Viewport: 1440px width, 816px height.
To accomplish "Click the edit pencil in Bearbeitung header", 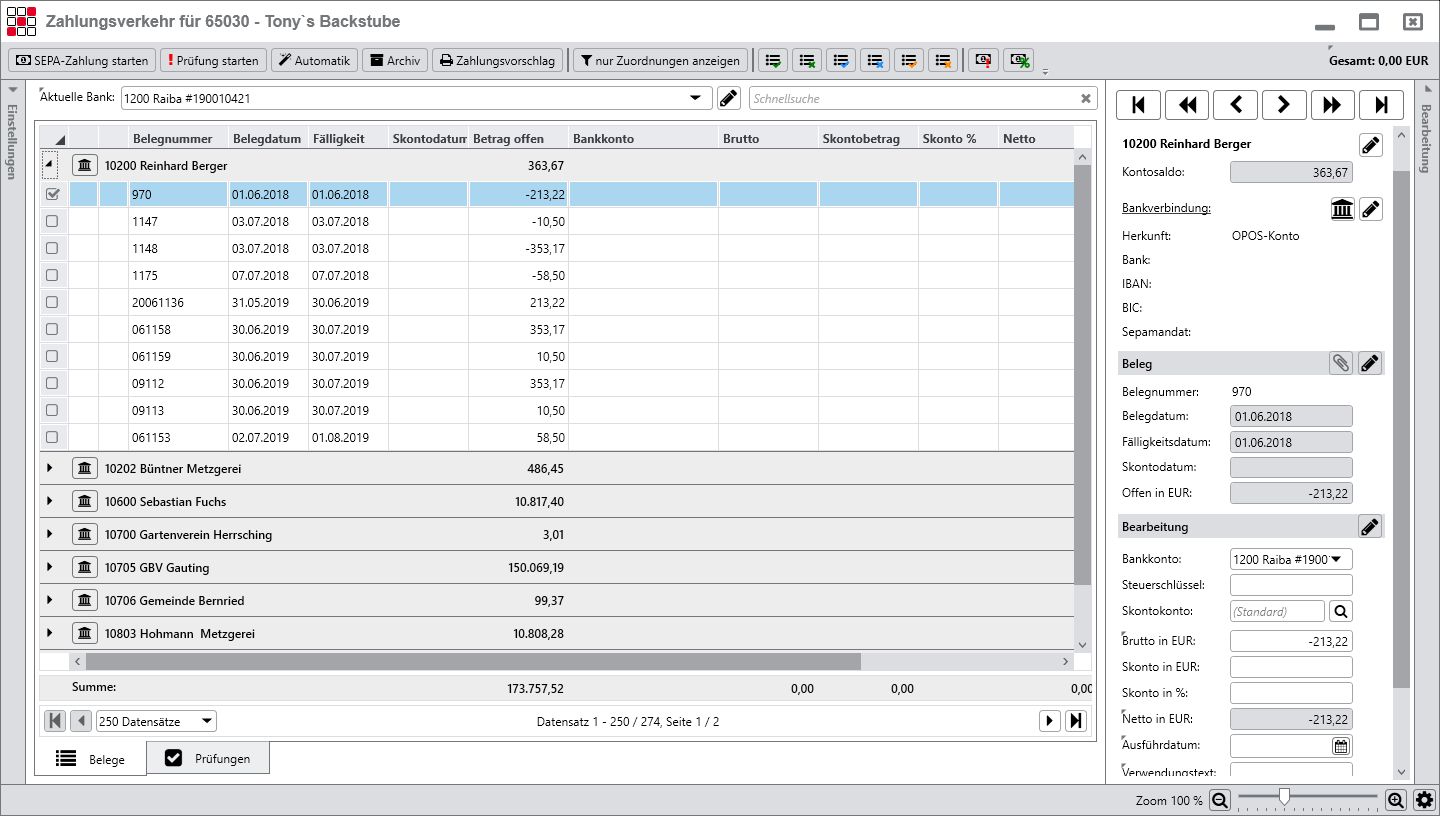I will [x=1370, y=527].
